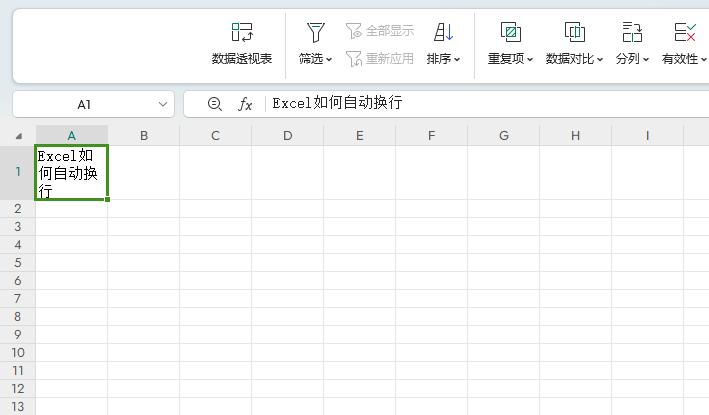Viewport: 709px width, 415px height.
Task: Click the 排序 sort A-Z icon
Action: 443,32
